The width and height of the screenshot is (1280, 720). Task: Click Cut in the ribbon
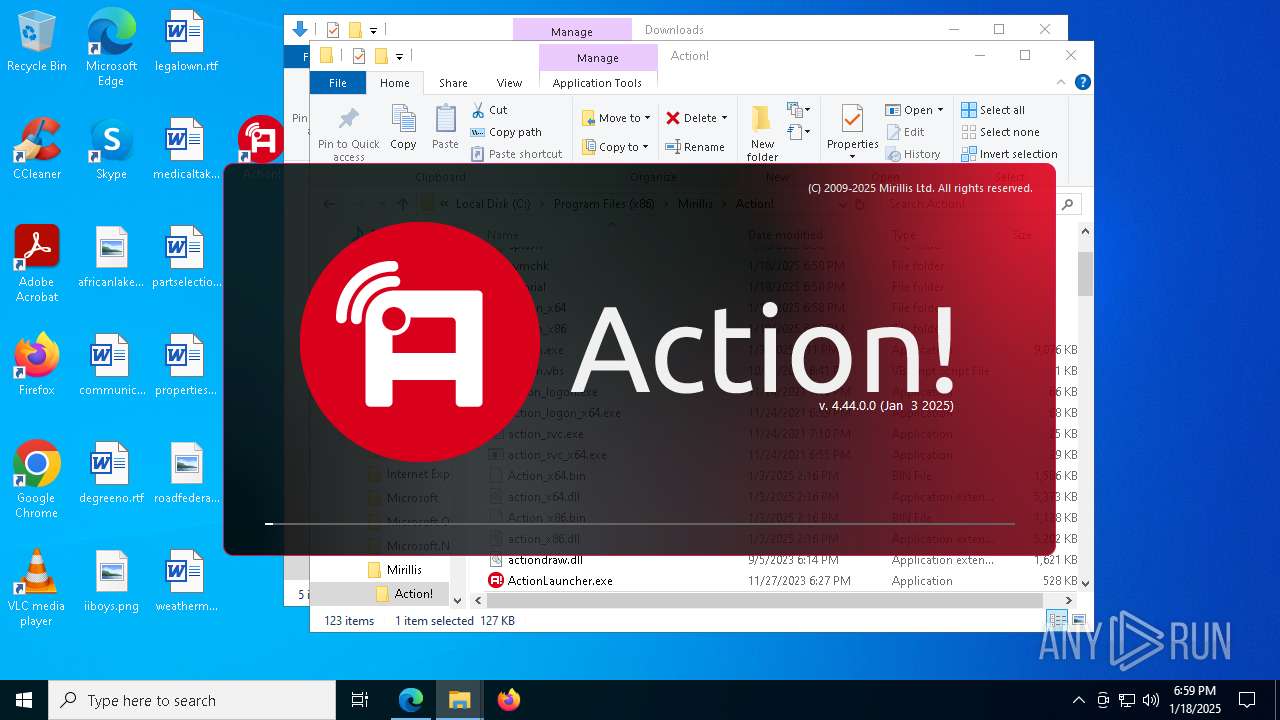[x=489, y=110]
